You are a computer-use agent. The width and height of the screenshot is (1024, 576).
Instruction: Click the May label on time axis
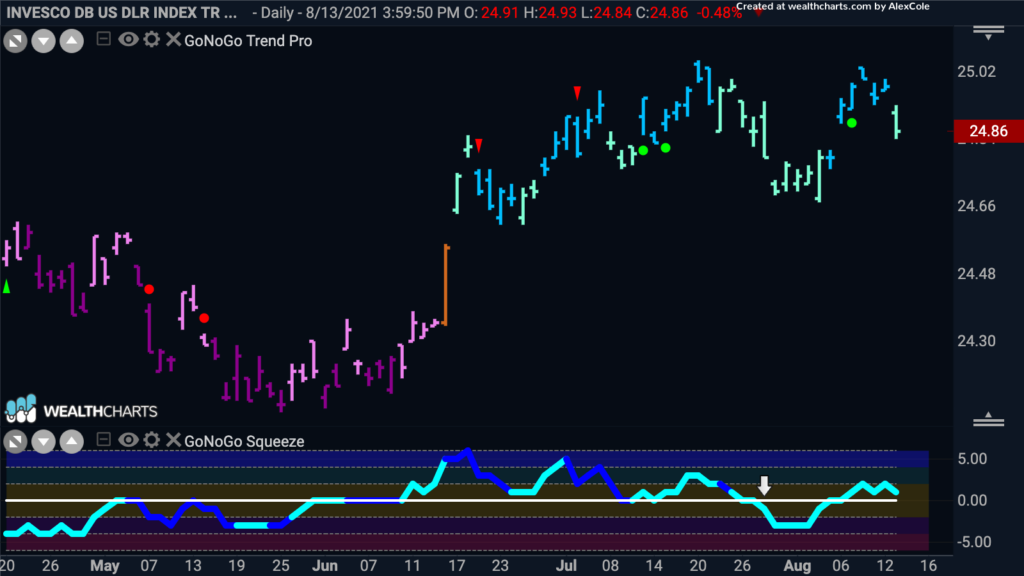pos(105,566)
